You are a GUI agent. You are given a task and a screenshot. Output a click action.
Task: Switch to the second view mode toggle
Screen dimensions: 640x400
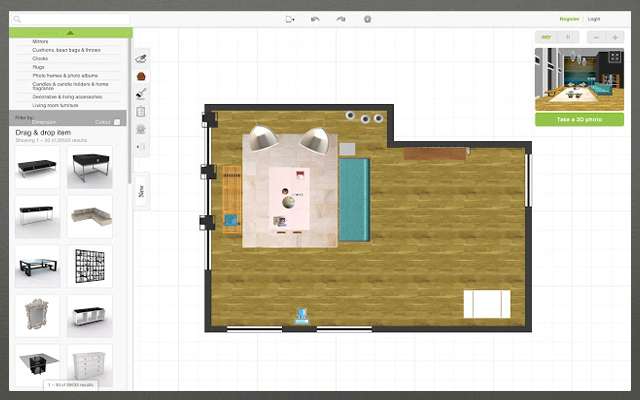567,37
